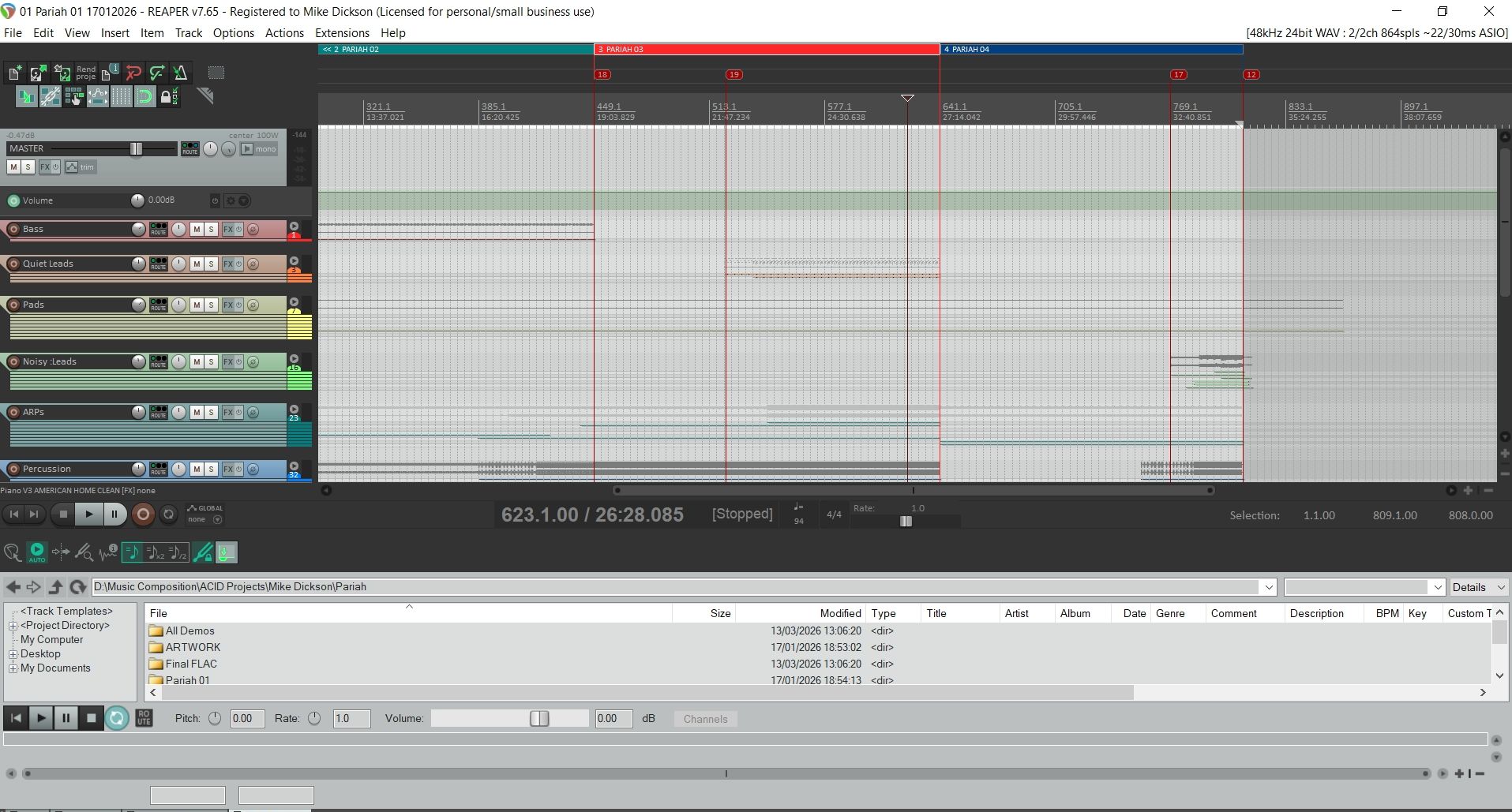
Task: Open the FX chain on Pads track
Action: coord(228,305)
